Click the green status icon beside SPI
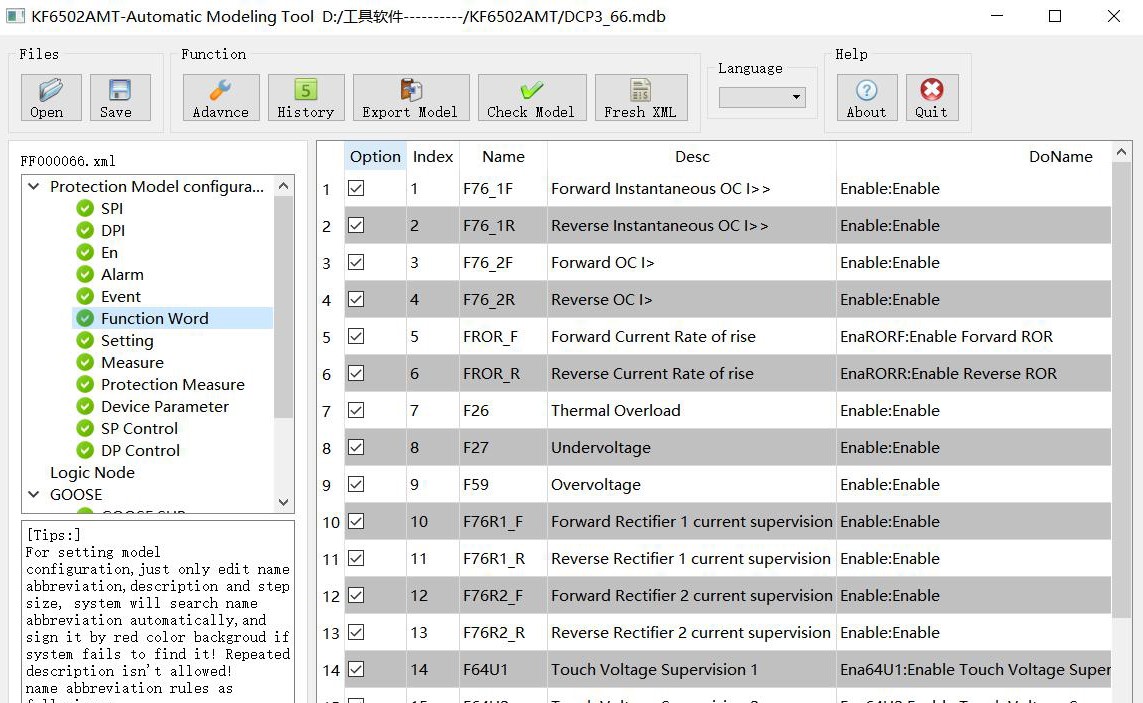Screen dimensions: 1143x703 coord(85,209)
